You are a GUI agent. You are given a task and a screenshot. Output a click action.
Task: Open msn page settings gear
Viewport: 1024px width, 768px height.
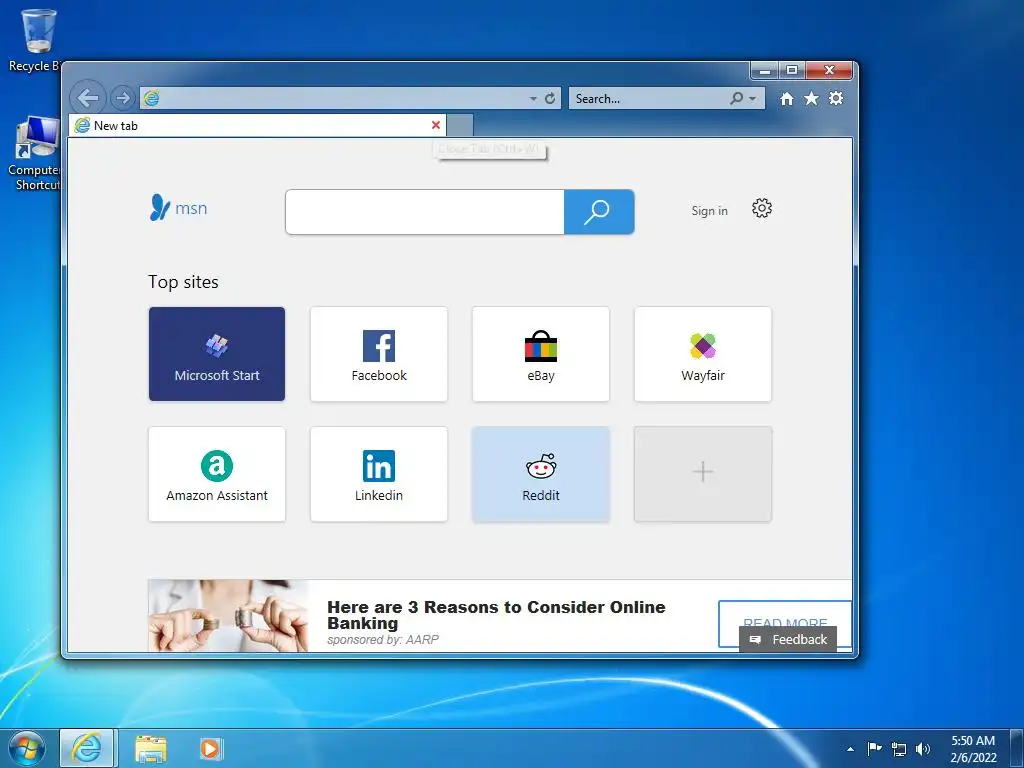click(761, 208)
